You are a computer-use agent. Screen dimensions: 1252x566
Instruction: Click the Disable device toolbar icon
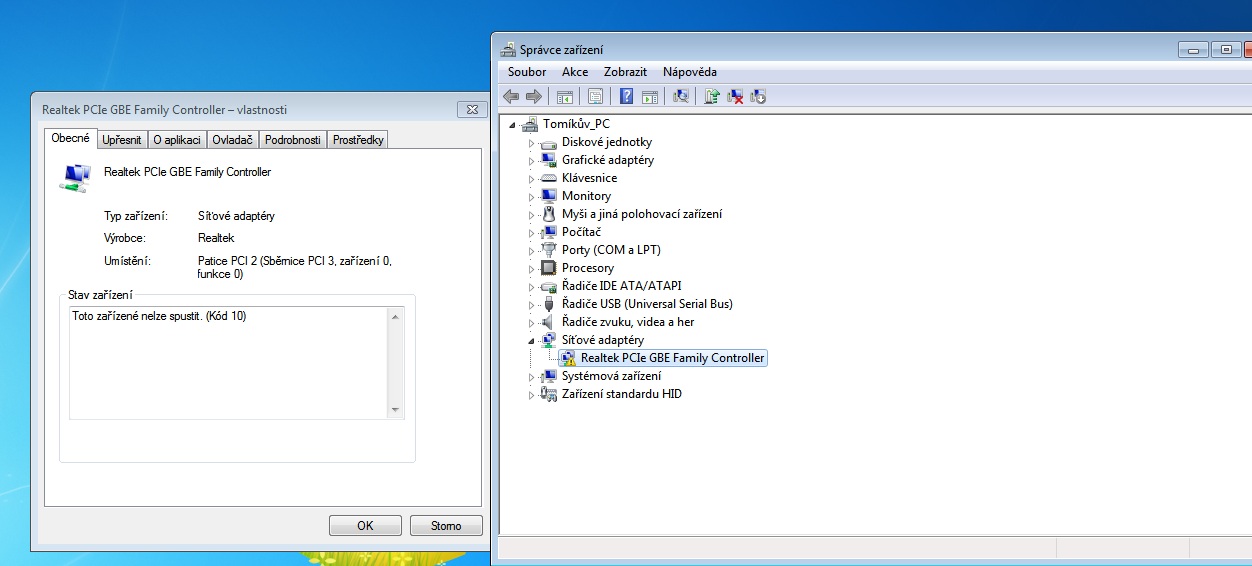point(758,96)
